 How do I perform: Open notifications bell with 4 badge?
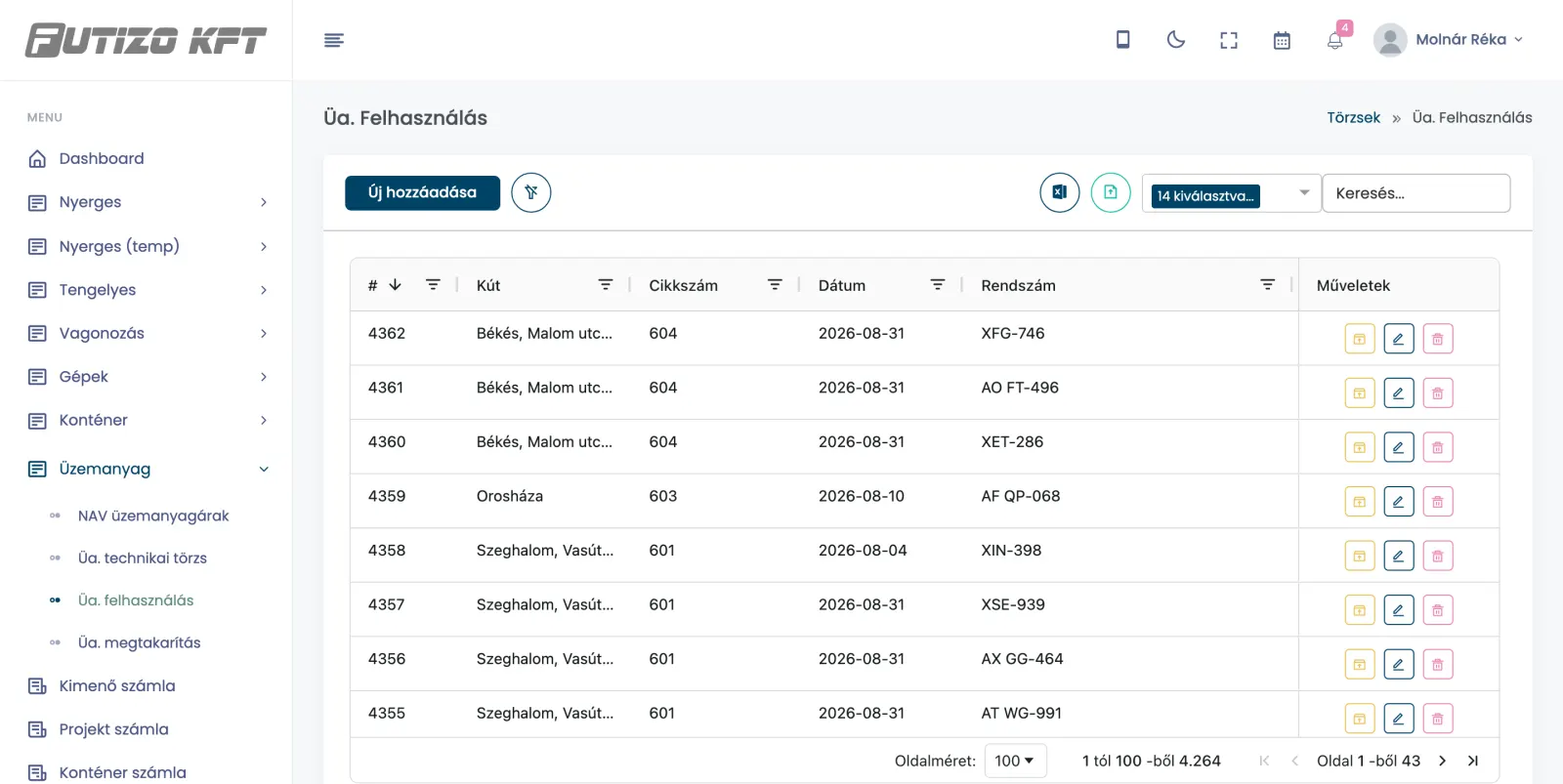pyautogui.click(x=1335, y=39)
